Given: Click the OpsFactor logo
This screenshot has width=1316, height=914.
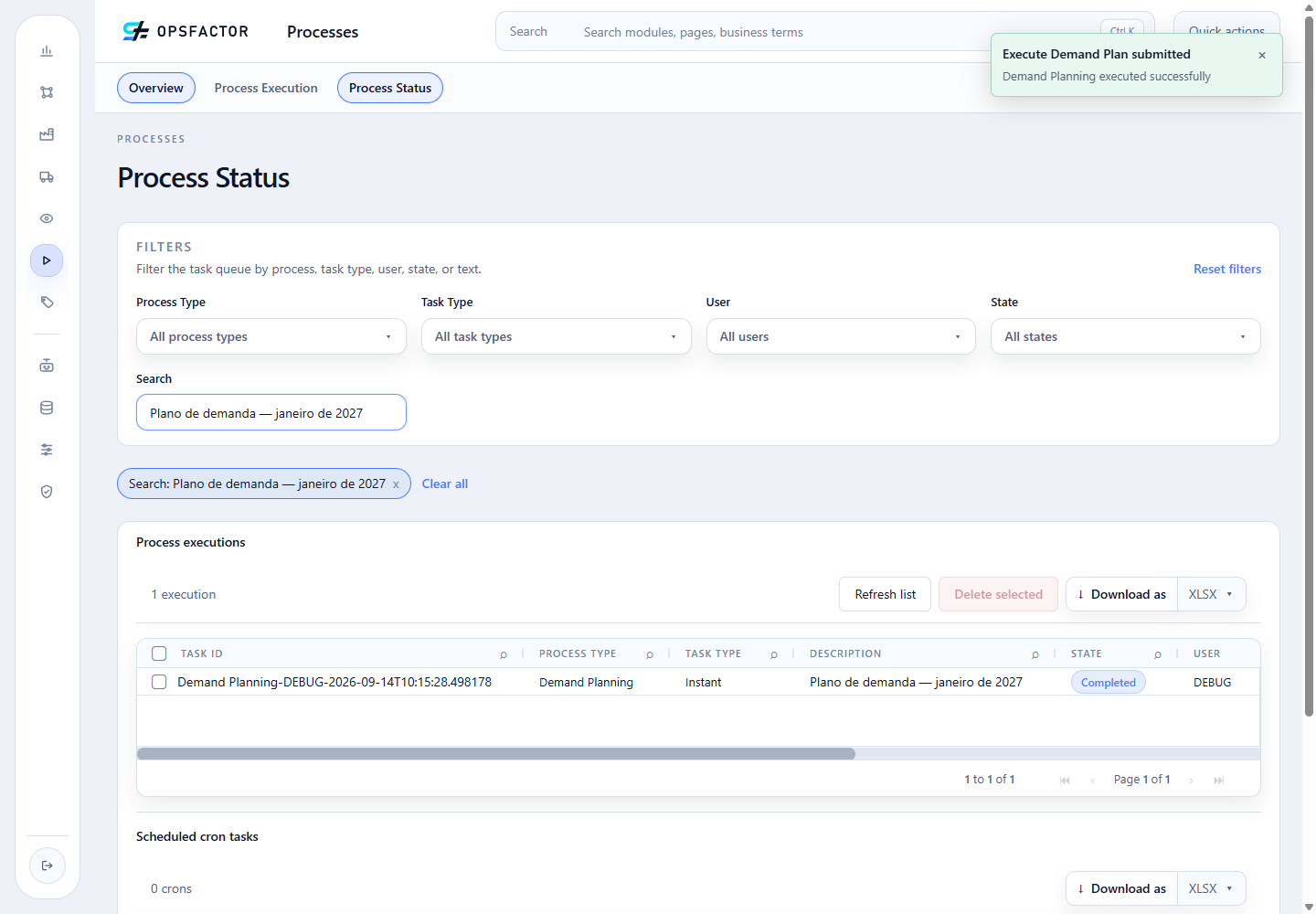Looking at the screenshot, I should [186, 31].
